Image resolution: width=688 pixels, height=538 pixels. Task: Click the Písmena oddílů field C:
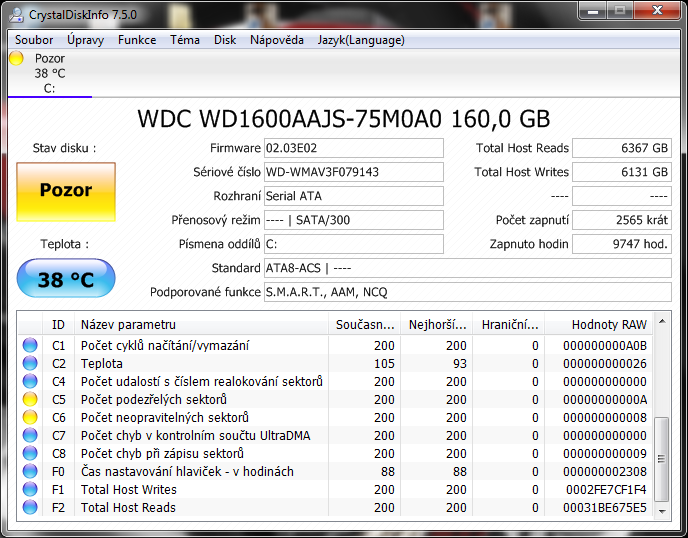[354, 244]
